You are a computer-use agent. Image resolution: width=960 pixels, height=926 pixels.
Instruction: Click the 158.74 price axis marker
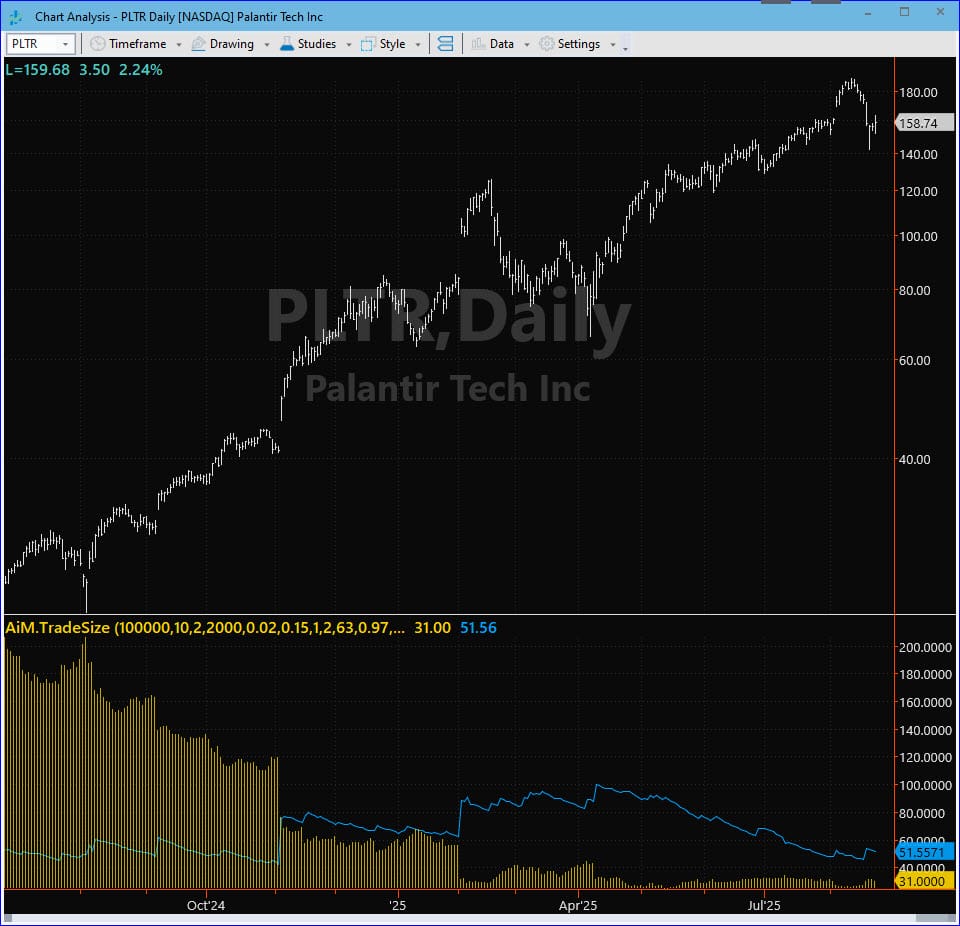924,123
